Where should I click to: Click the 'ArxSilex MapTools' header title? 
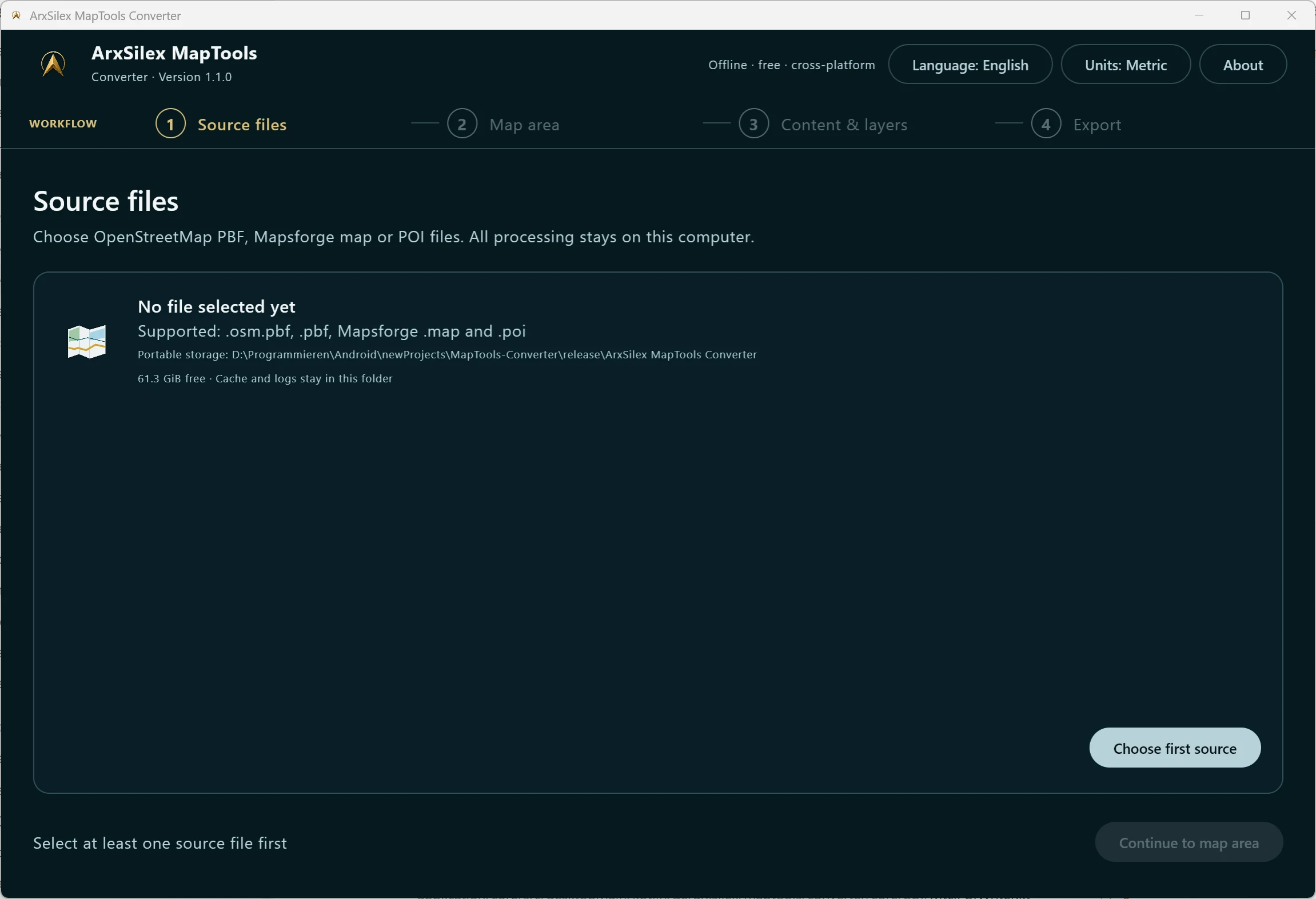click(x=174, y=53)
